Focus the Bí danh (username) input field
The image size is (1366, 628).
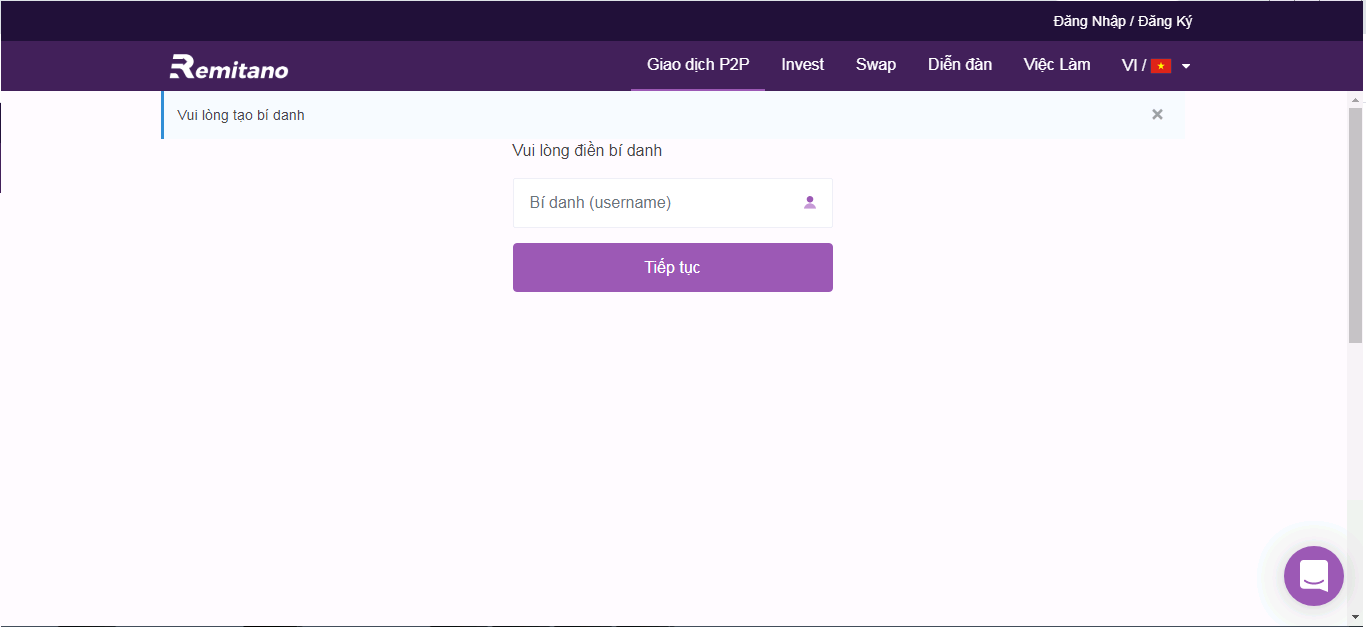(673, 203)
